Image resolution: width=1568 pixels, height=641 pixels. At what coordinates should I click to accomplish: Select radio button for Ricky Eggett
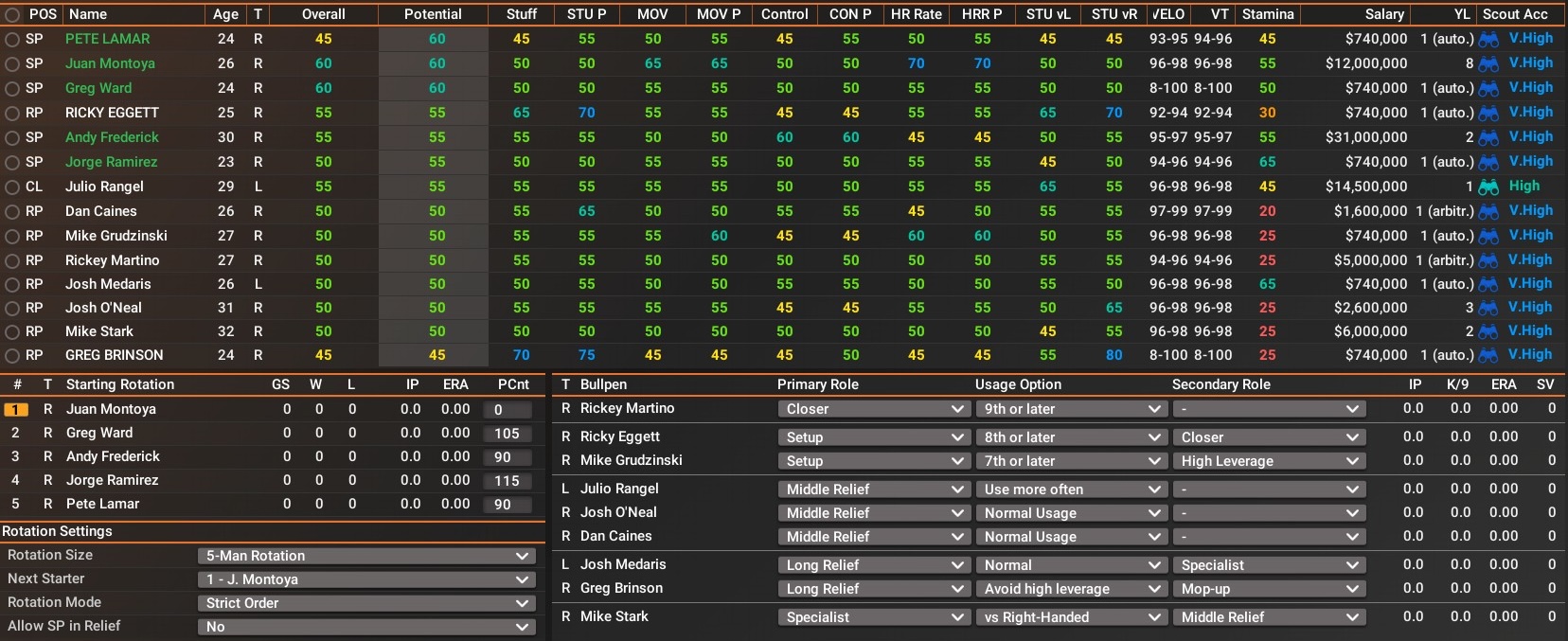tap(12, 114)
